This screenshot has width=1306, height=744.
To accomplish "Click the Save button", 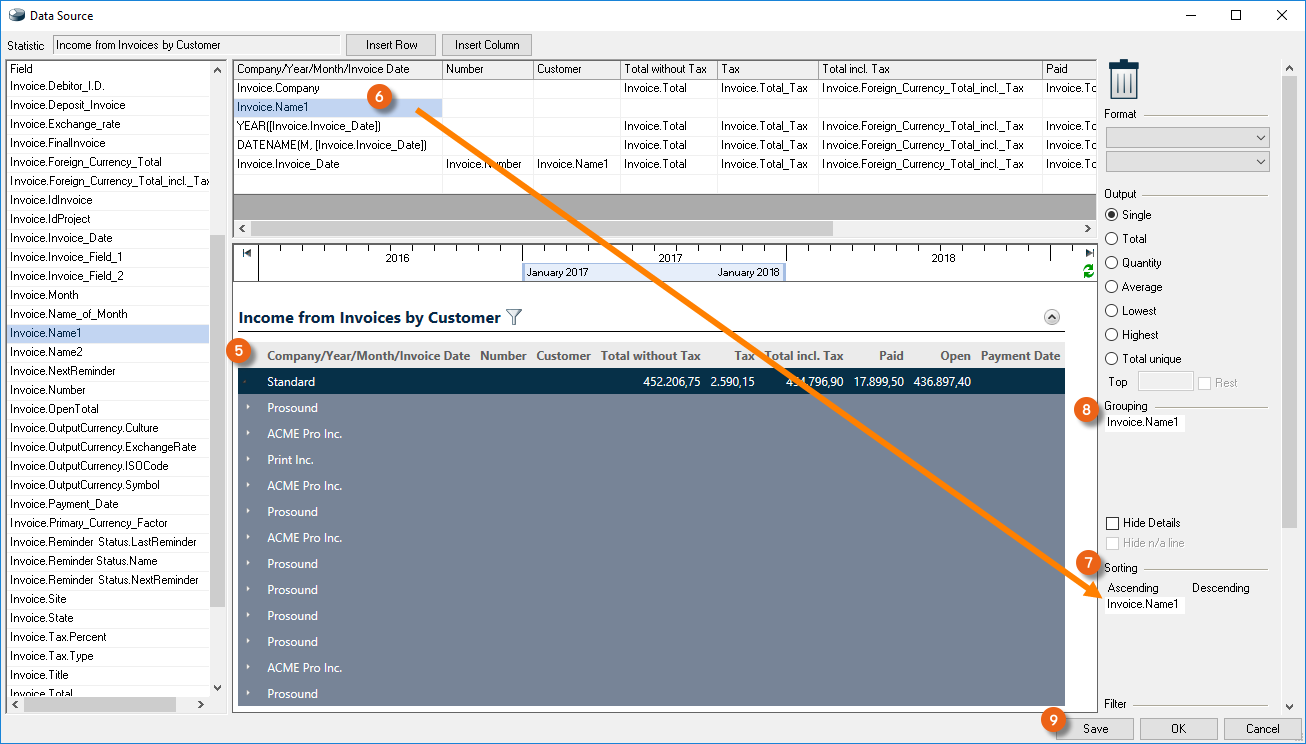I will (x=1095, y=729).
